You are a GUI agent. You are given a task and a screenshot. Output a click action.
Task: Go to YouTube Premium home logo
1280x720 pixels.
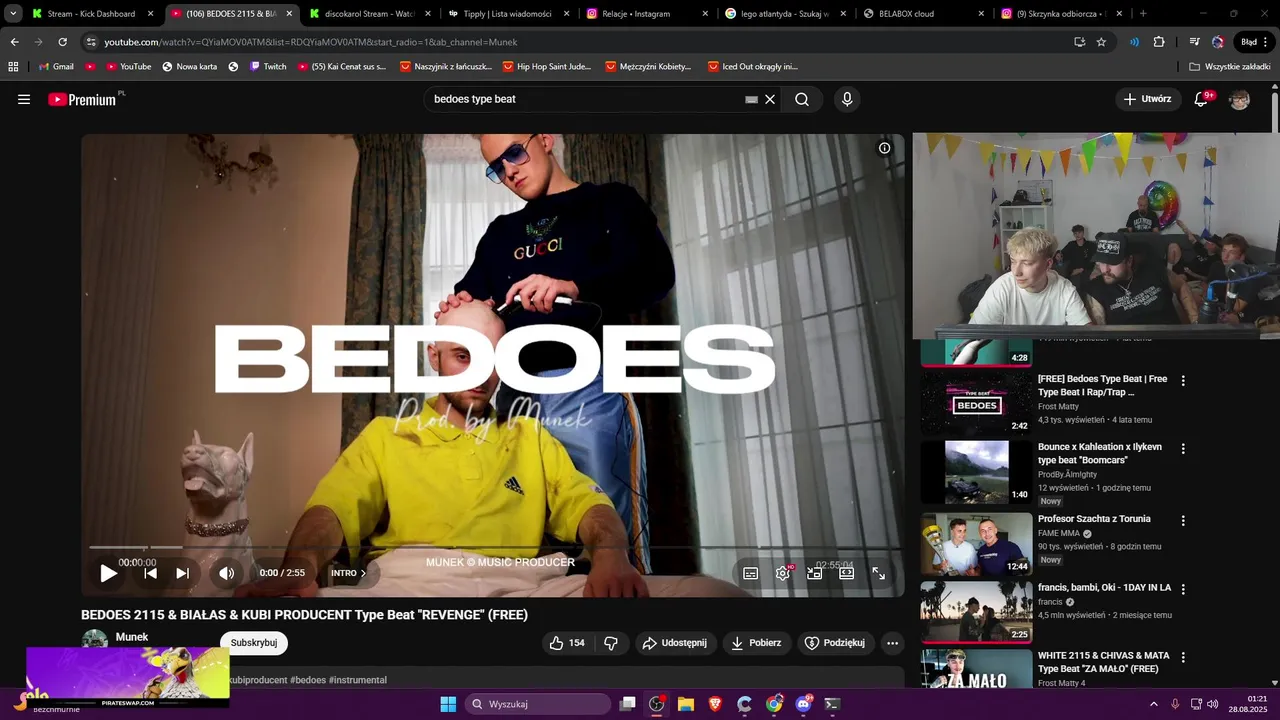(x=82, y=99)
